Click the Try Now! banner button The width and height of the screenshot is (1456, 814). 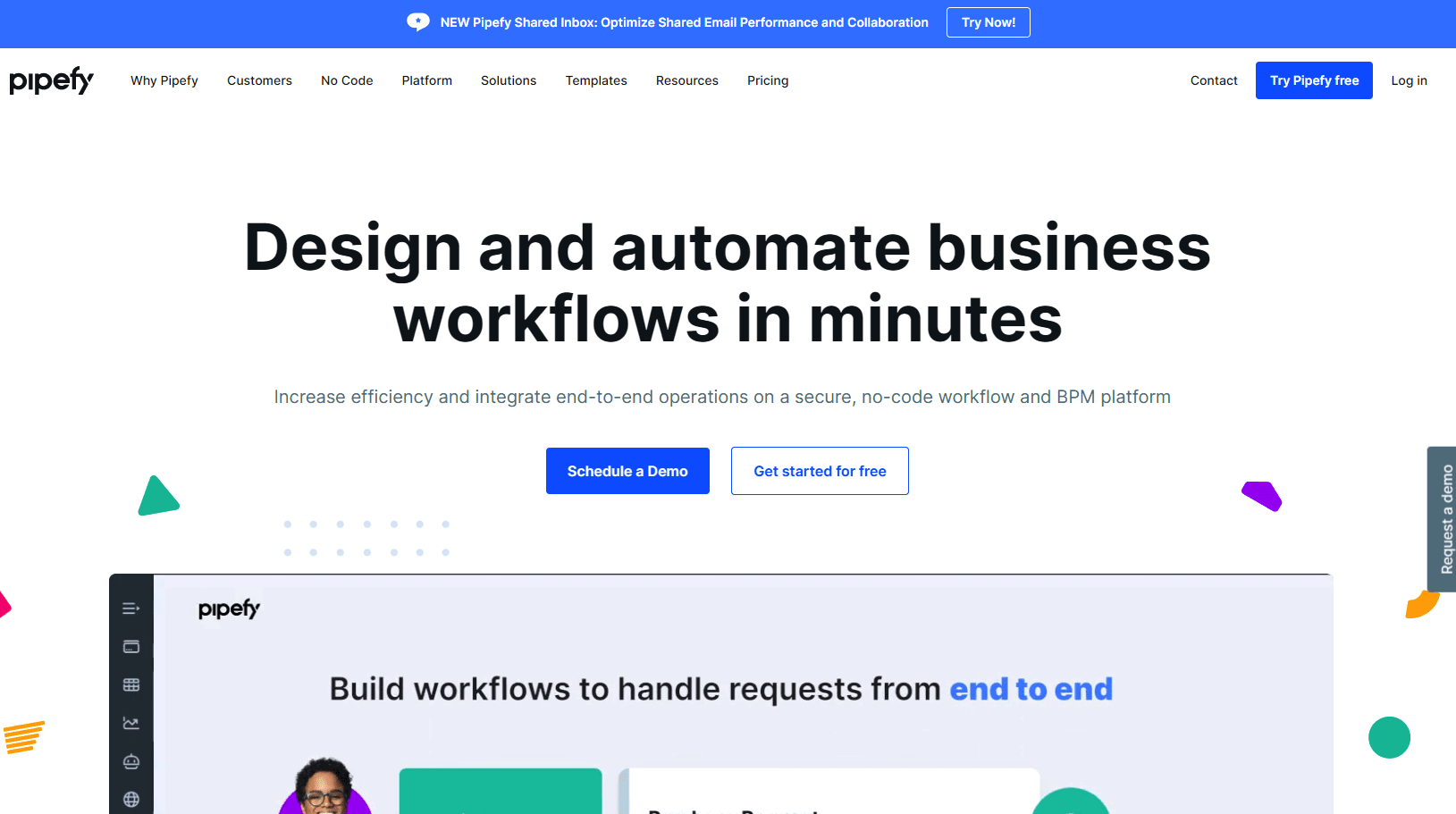(x=989, y=22)
